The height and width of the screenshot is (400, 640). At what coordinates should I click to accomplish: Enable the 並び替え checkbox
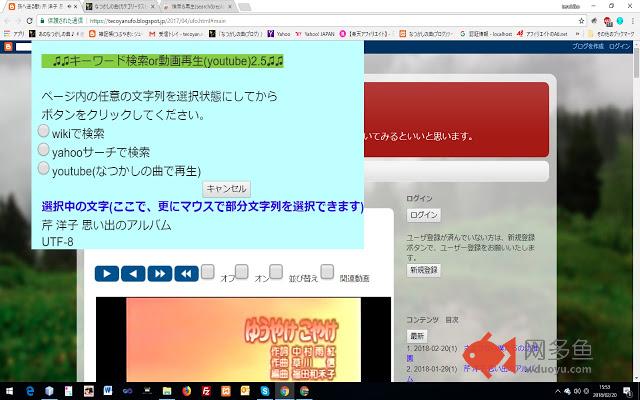pos(277,271)
